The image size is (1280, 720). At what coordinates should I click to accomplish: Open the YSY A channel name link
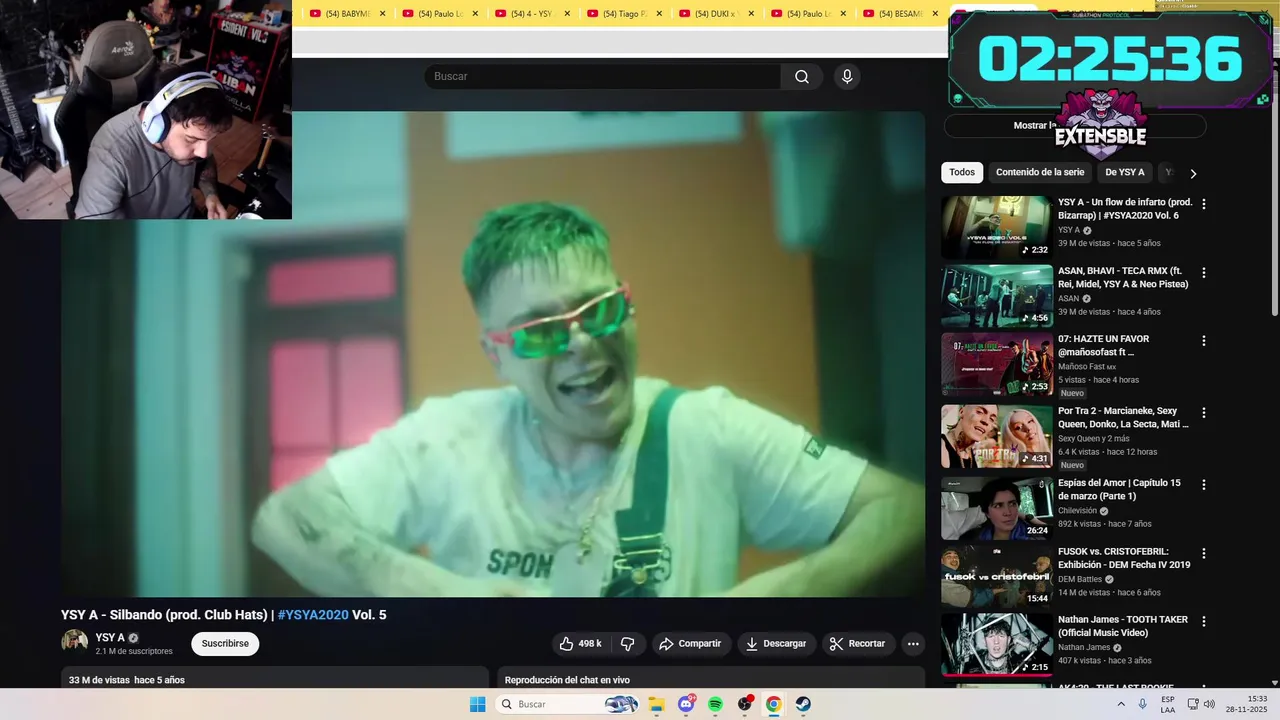pos(110,638)
